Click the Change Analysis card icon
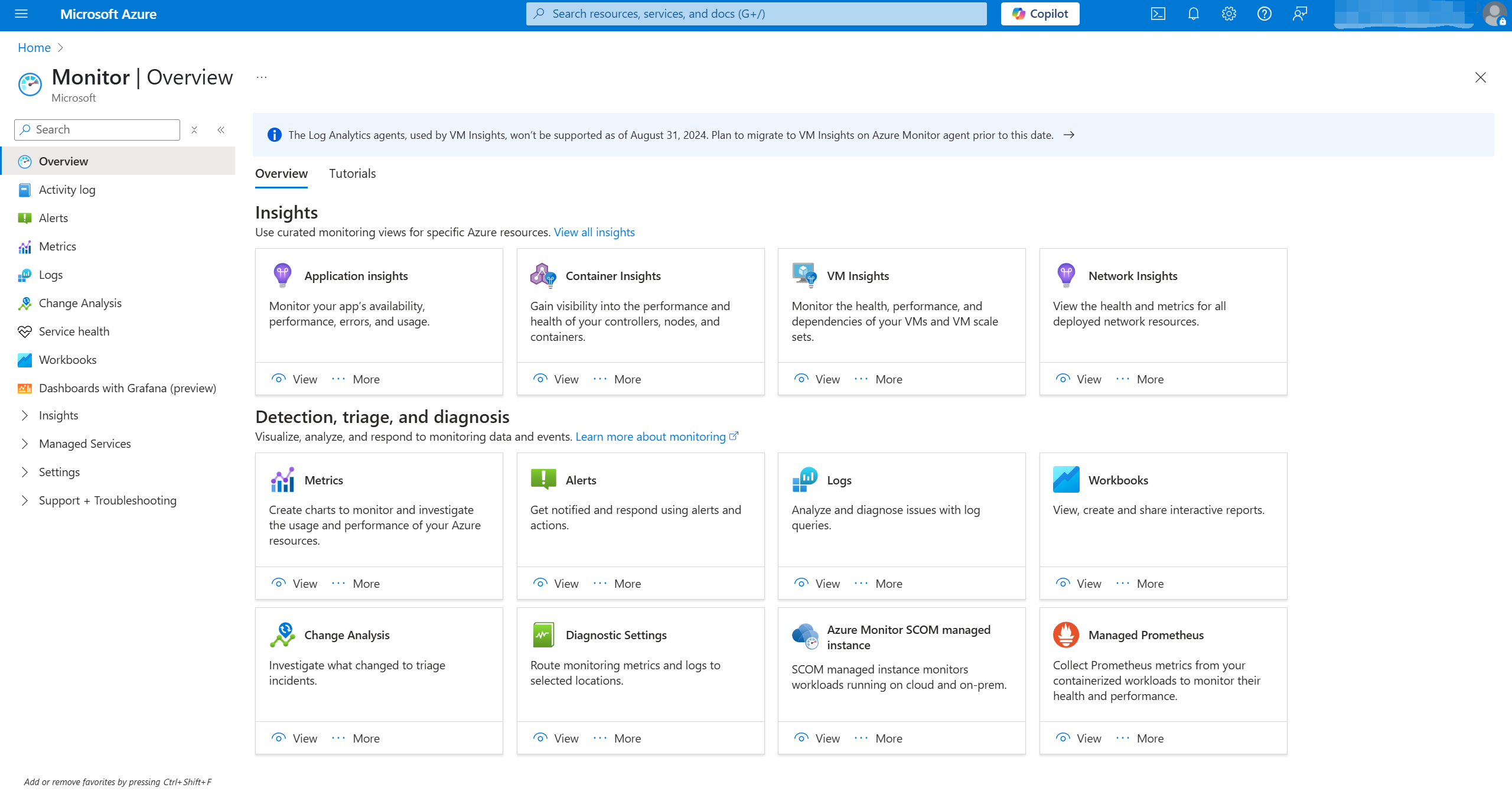 pyautogui.click(x=282, y=635)
